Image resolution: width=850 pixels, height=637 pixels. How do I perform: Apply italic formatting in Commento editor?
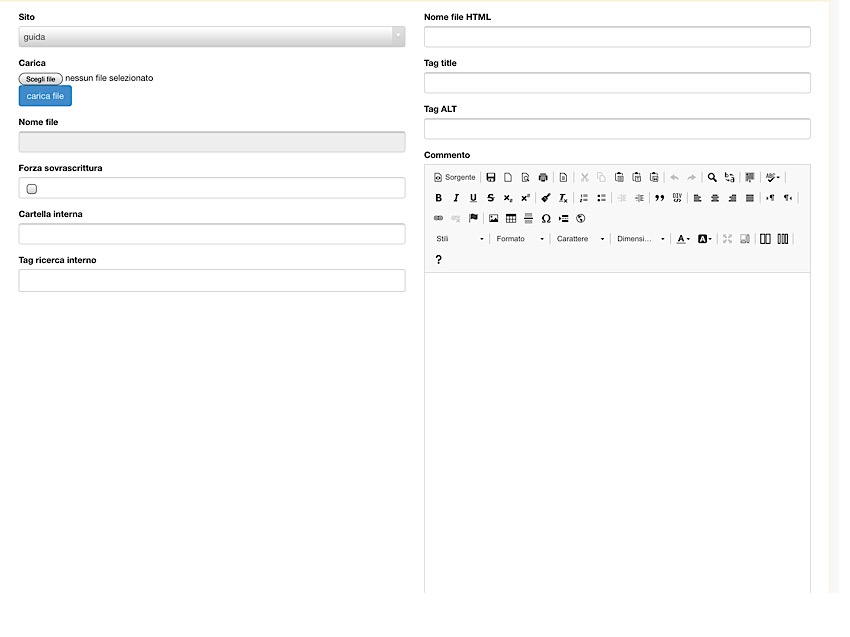point(456,198)
